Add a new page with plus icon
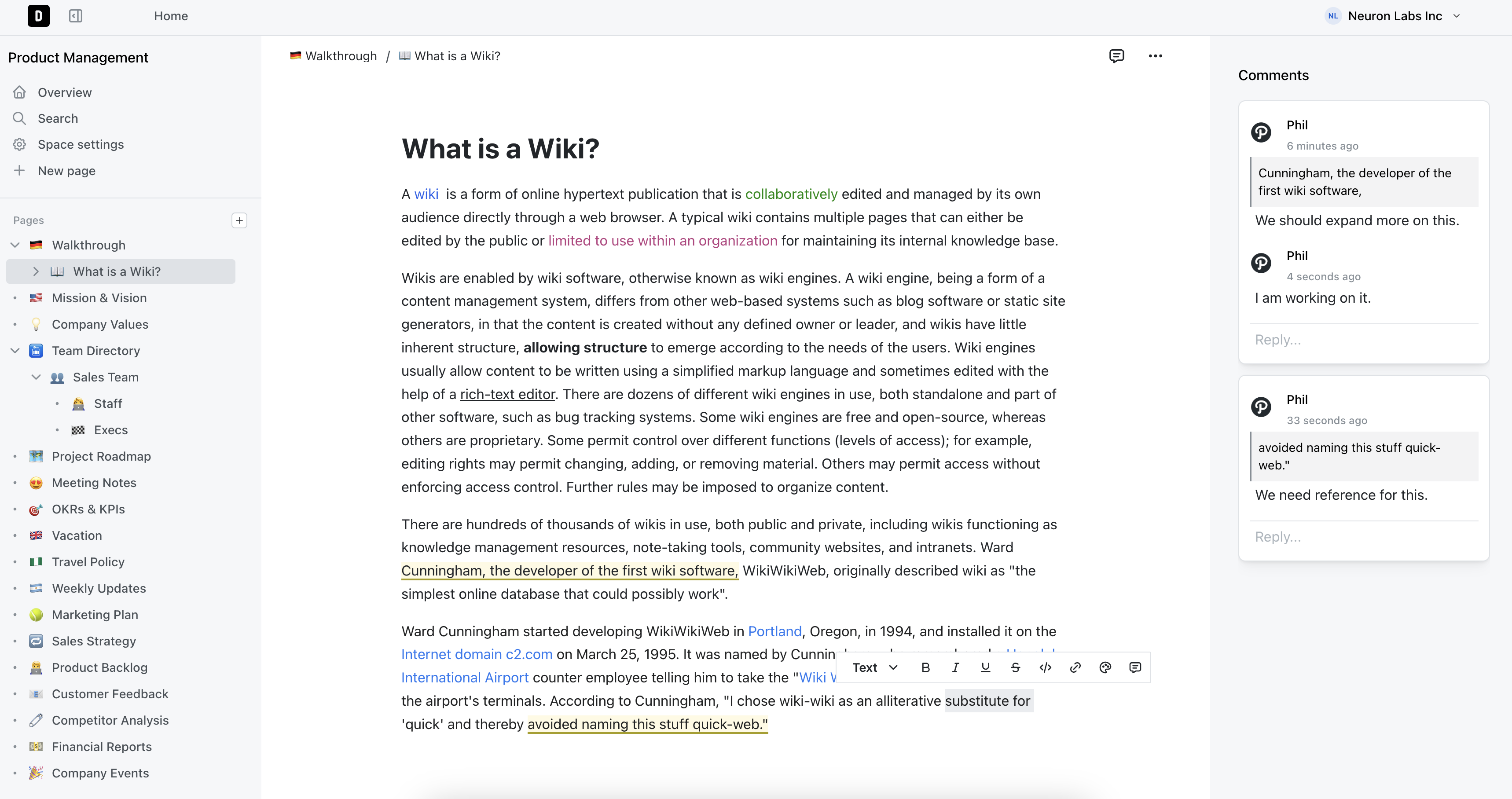 (x=239, y=220)
